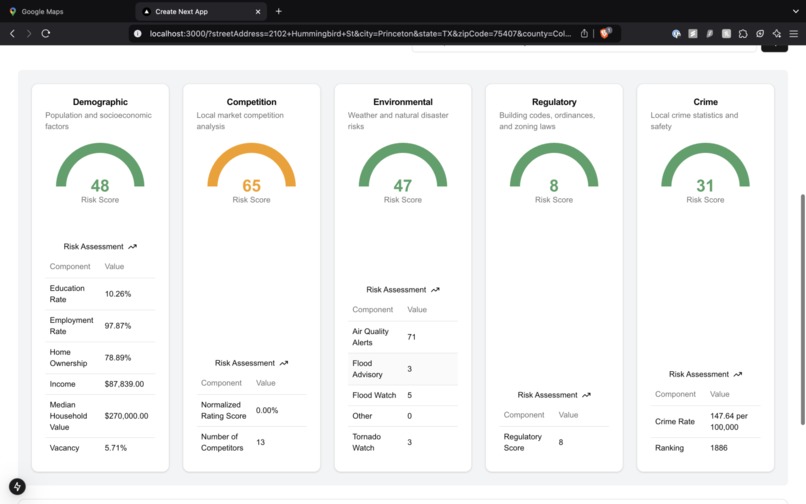Screen dimensions: 806x504
Task: Click the trend arrow beside Competition Risk Assessment
Action: [x=284, y=363]
